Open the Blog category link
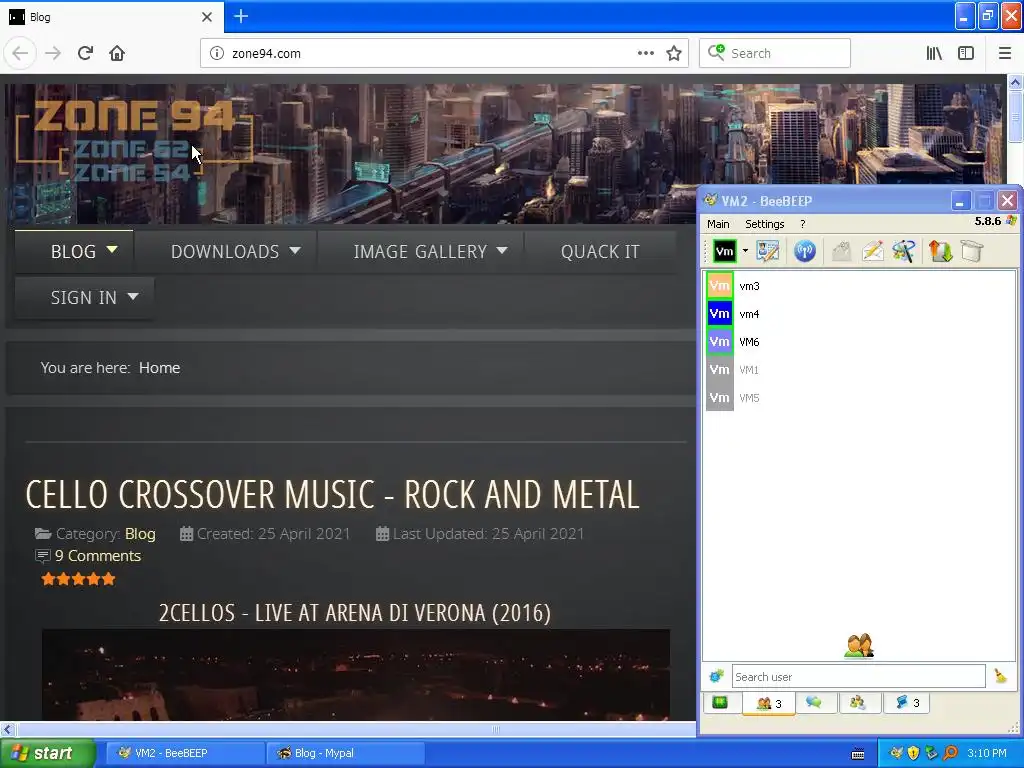 coord(140,534)
